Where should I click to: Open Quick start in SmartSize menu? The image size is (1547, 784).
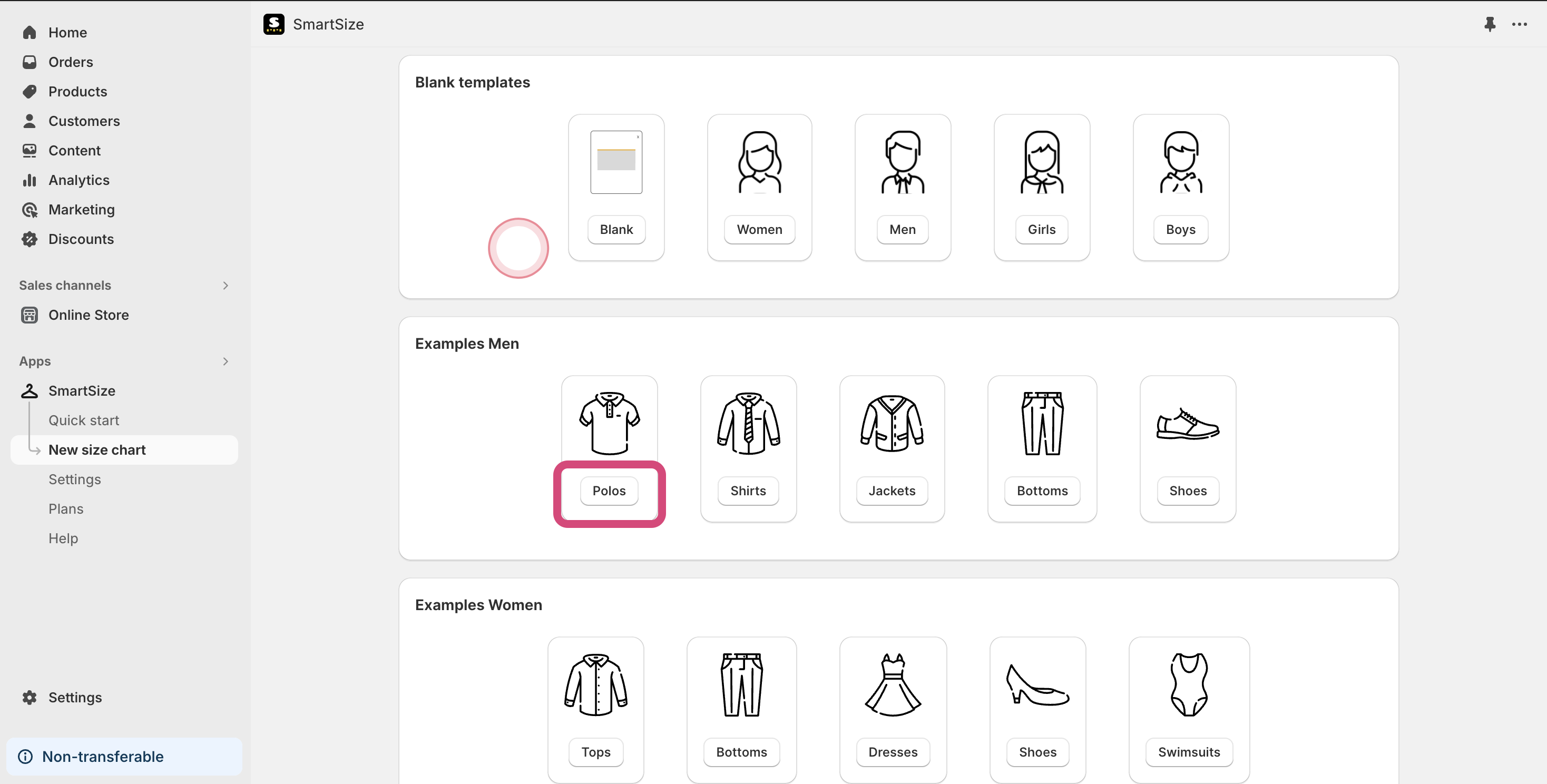click(x=83, y=420)
